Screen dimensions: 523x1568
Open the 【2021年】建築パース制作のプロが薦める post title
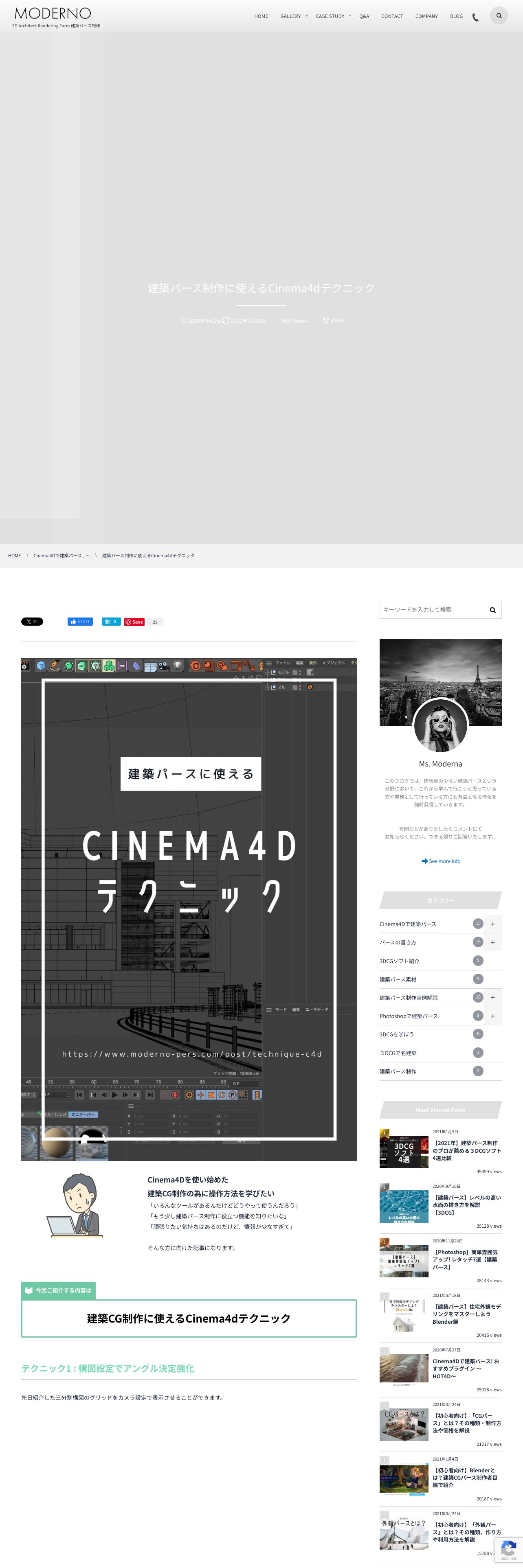click(467, 1150)
